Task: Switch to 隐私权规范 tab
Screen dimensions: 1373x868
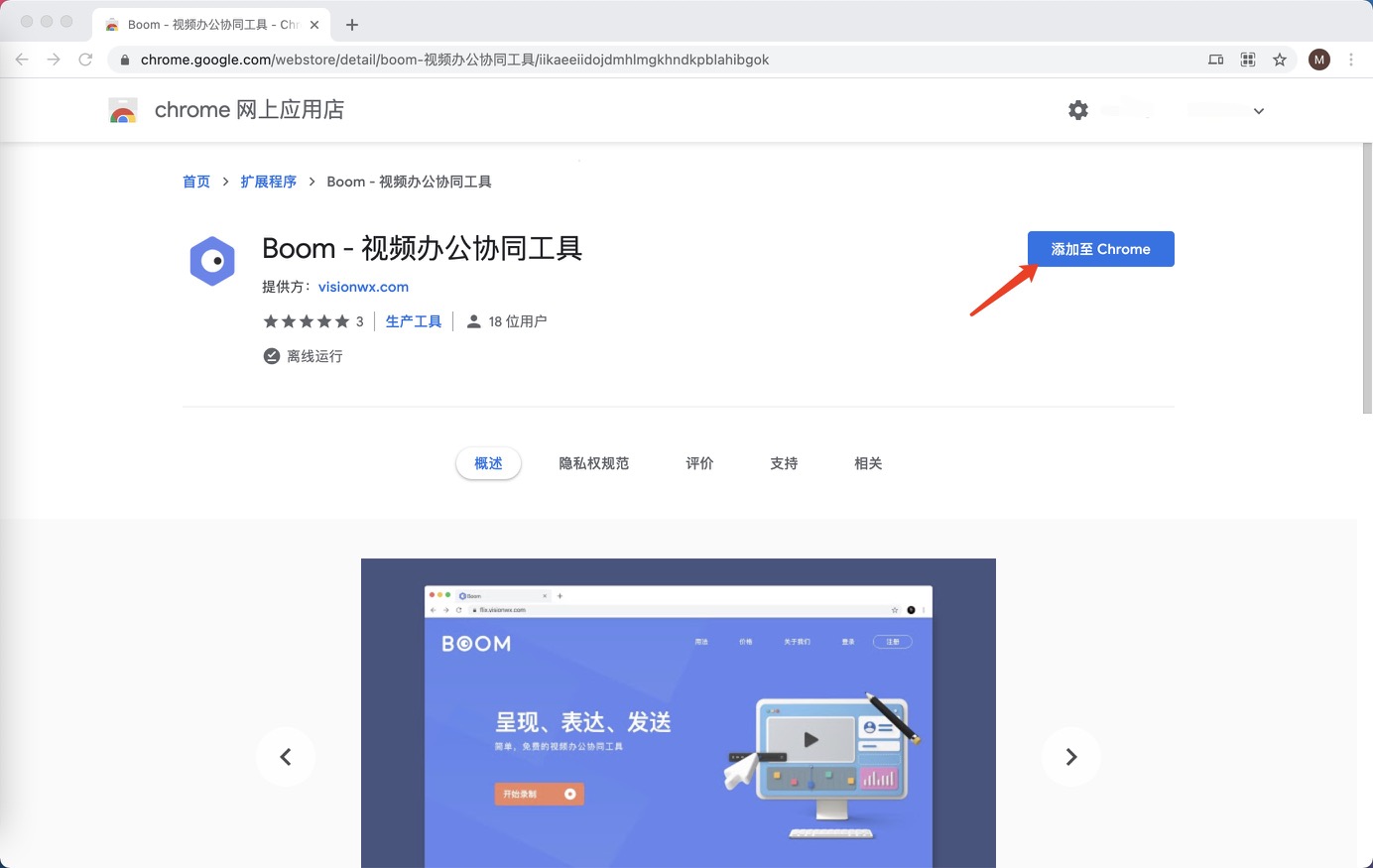Action: point(594,463)
